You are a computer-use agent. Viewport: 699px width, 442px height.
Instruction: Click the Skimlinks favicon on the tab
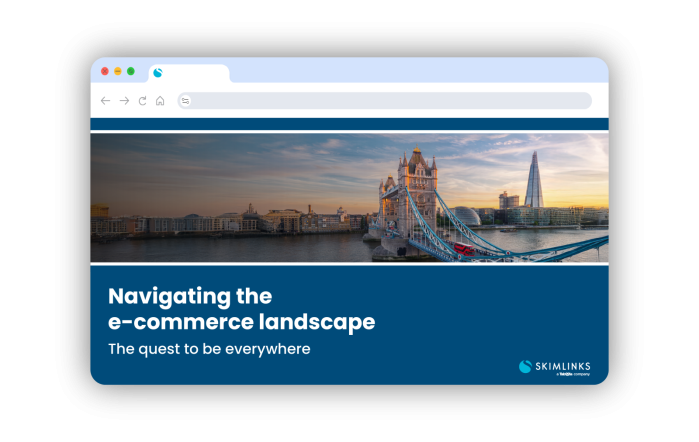click(158, 72)
